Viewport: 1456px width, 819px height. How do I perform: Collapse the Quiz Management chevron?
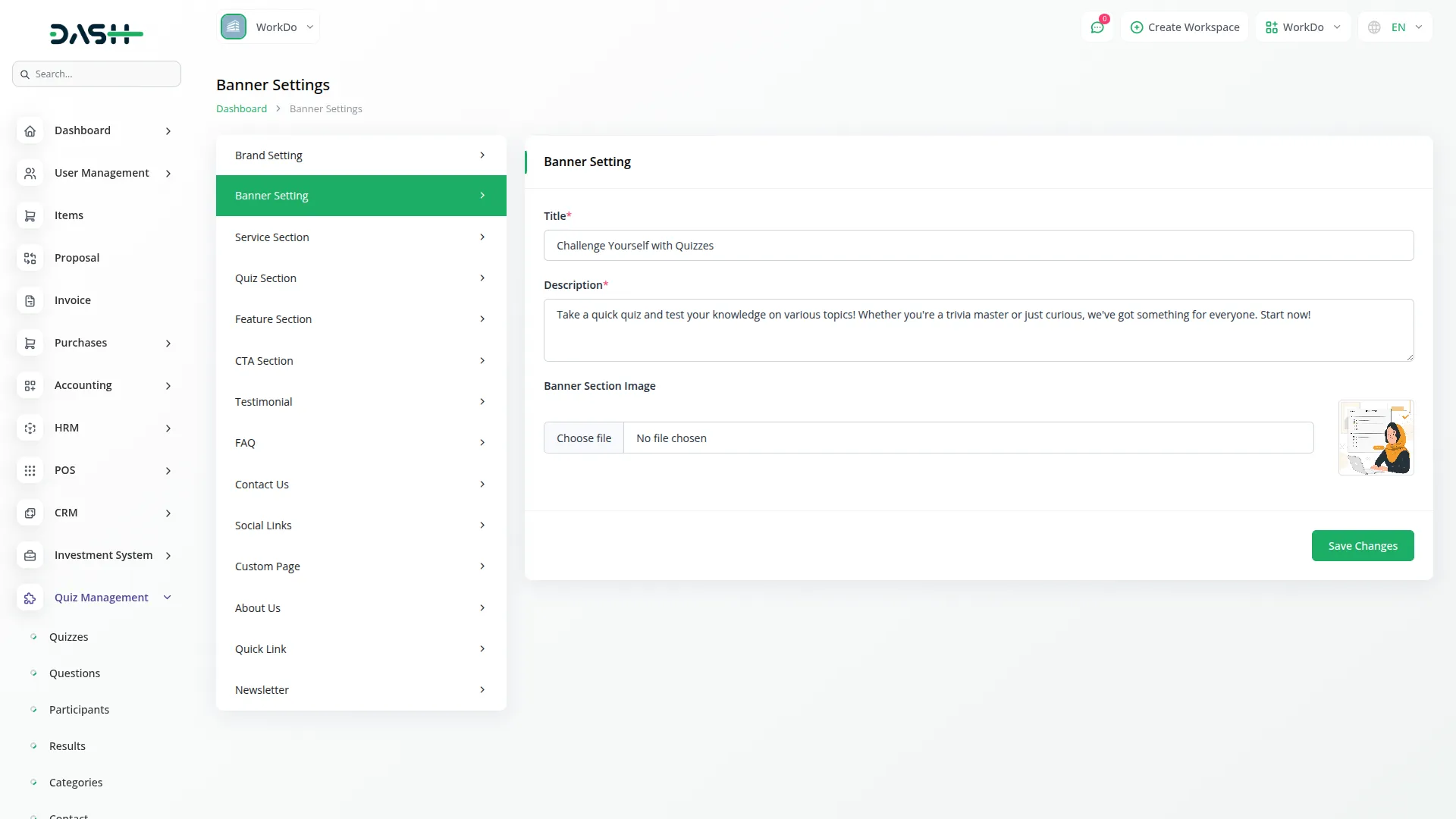point(167,597)
